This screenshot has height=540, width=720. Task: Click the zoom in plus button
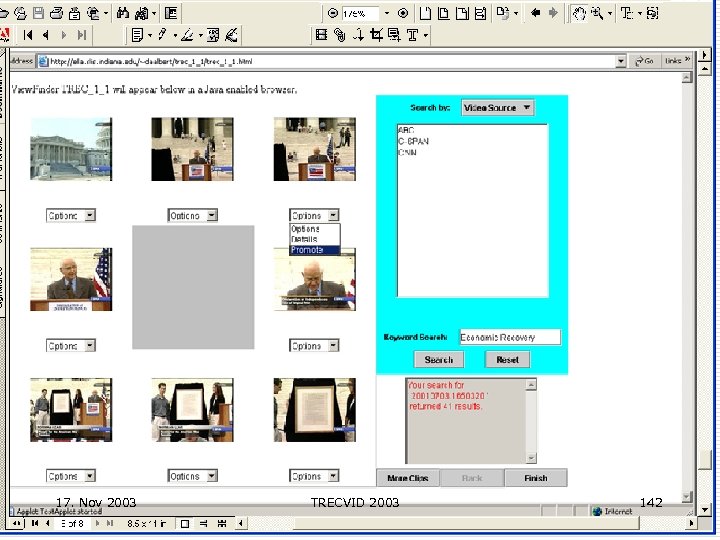click(403, 13)
